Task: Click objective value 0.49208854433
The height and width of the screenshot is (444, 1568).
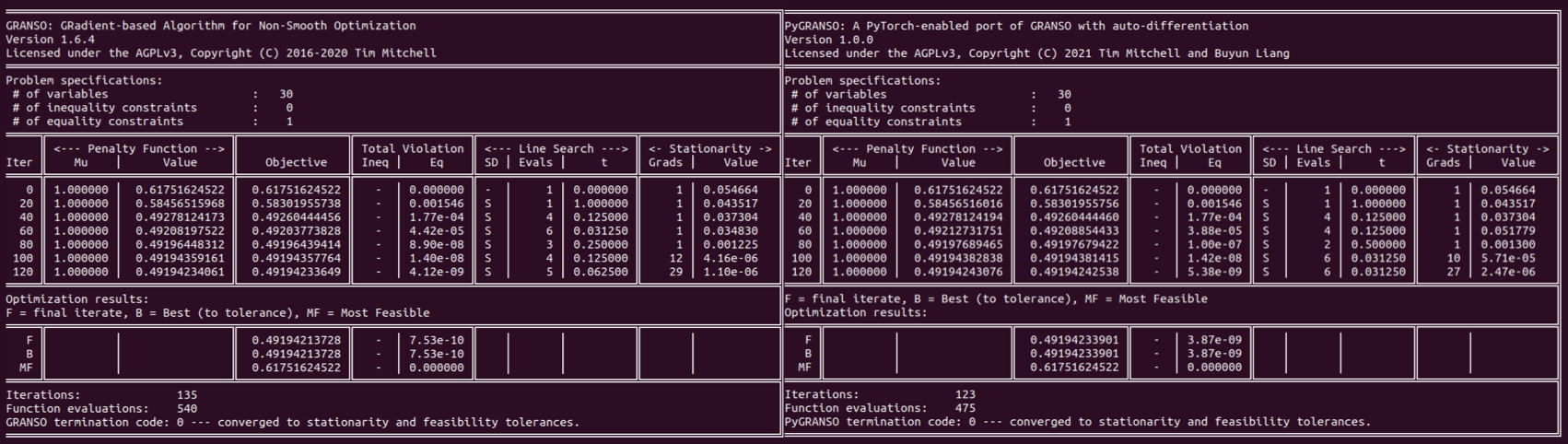Action: click(x=1075, y=231)
